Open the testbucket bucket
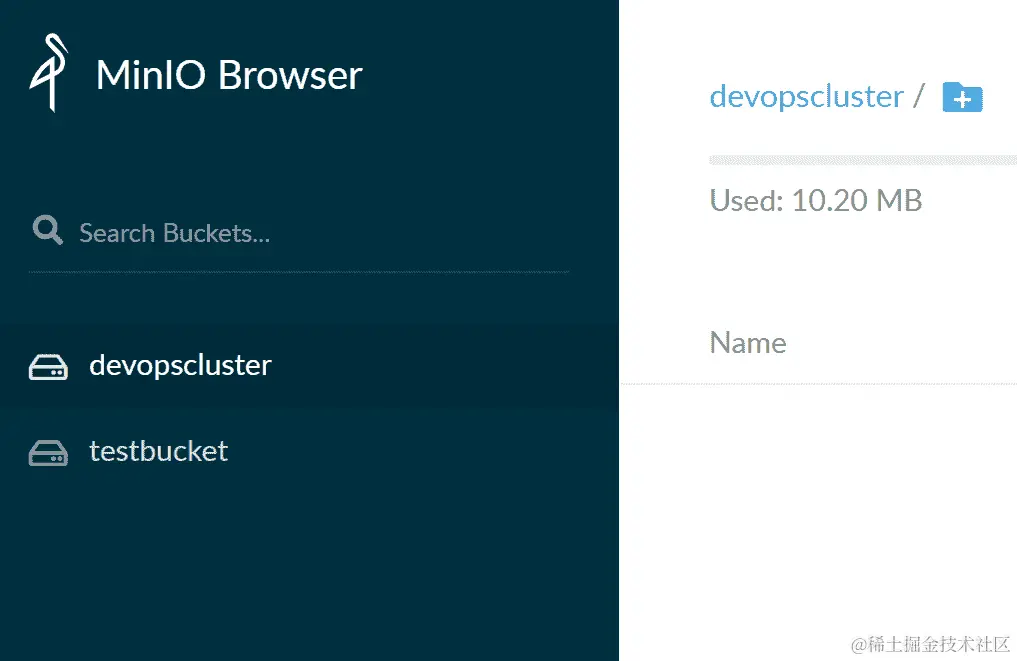 point(309,451)
